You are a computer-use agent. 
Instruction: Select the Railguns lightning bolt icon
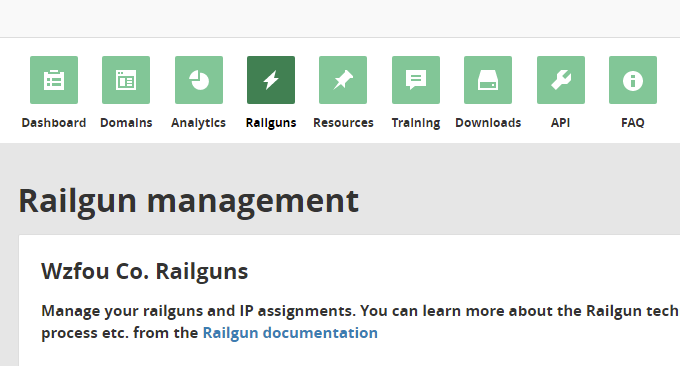click(271, 80)
